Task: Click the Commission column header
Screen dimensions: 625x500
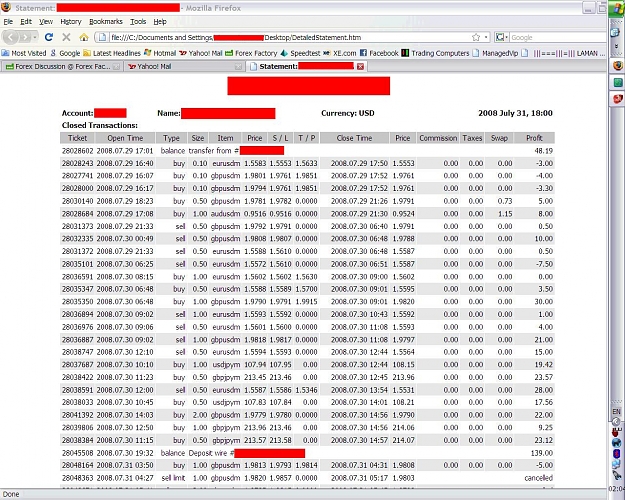Action: tap(438, 138)
